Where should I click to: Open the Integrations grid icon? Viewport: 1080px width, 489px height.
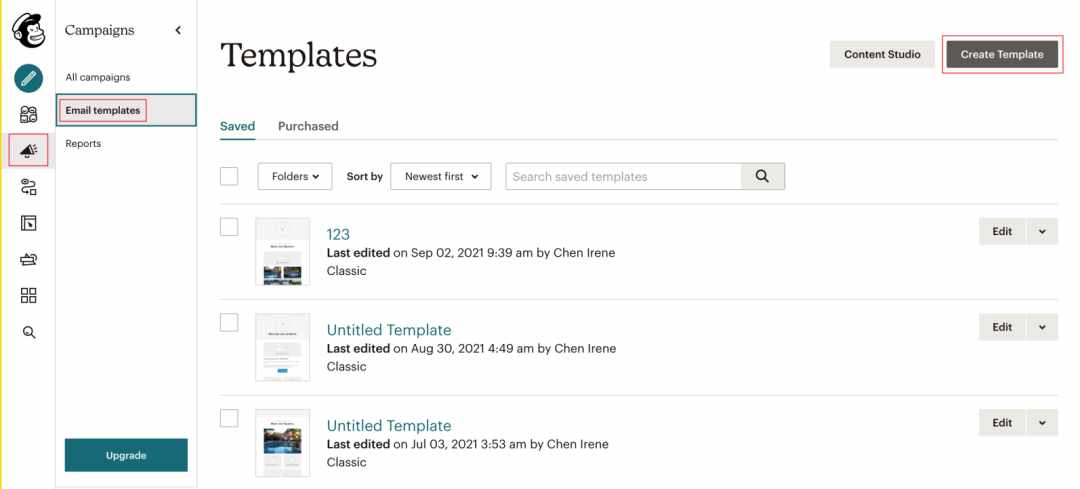click(x=28, y=296)
